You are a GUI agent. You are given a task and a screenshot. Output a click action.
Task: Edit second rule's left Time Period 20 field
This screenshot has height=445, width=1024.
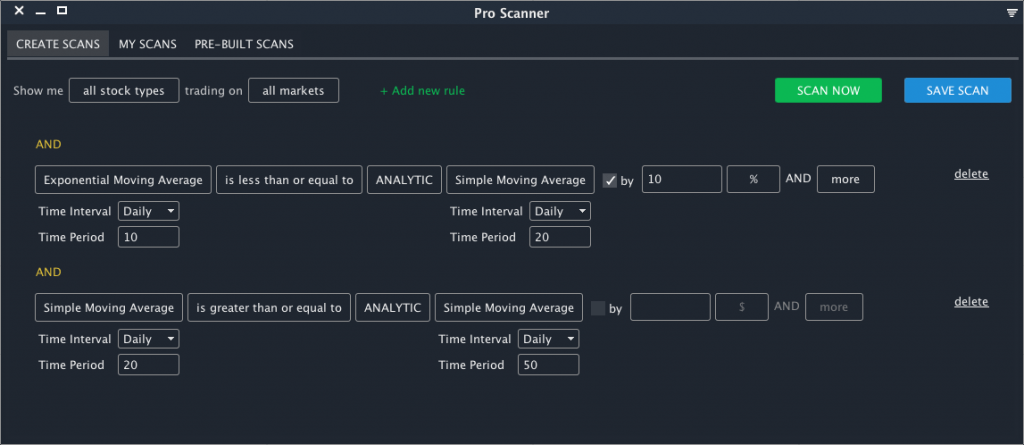148,365
